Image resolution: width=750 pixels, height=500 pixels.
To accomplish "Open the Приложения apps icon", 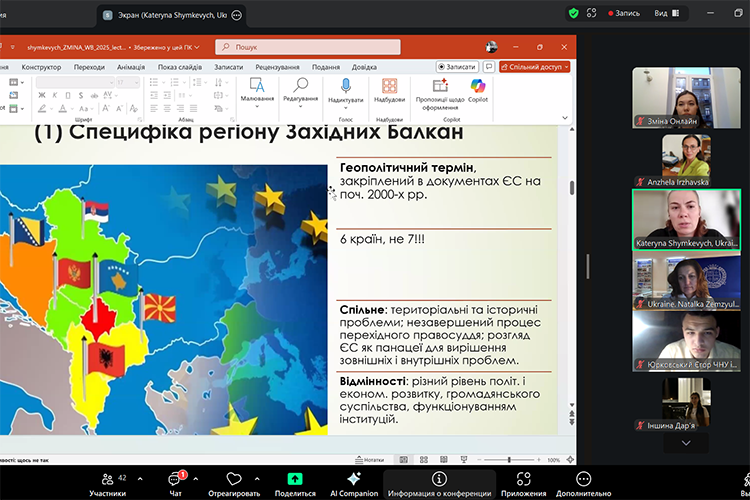I will pyautogui.click(x=524, y=479).
